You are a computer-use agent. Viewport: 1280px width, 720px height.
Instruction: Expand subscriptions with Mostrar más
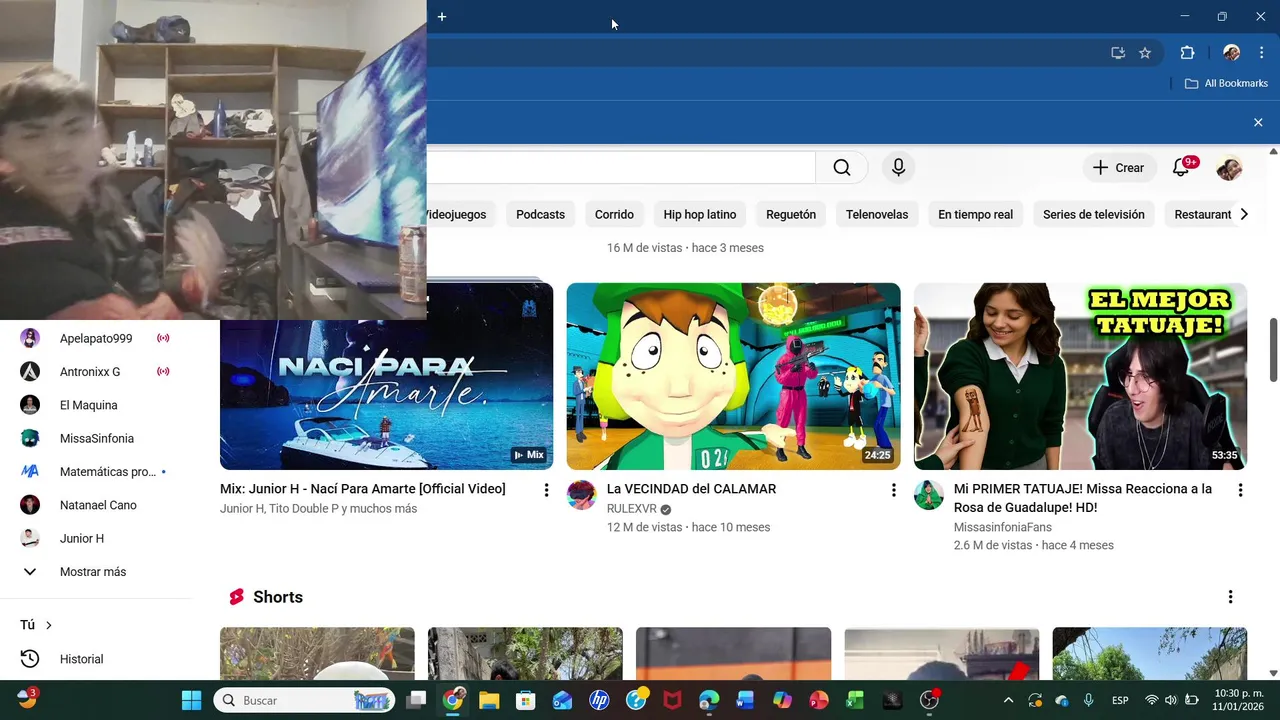(96, 572)
